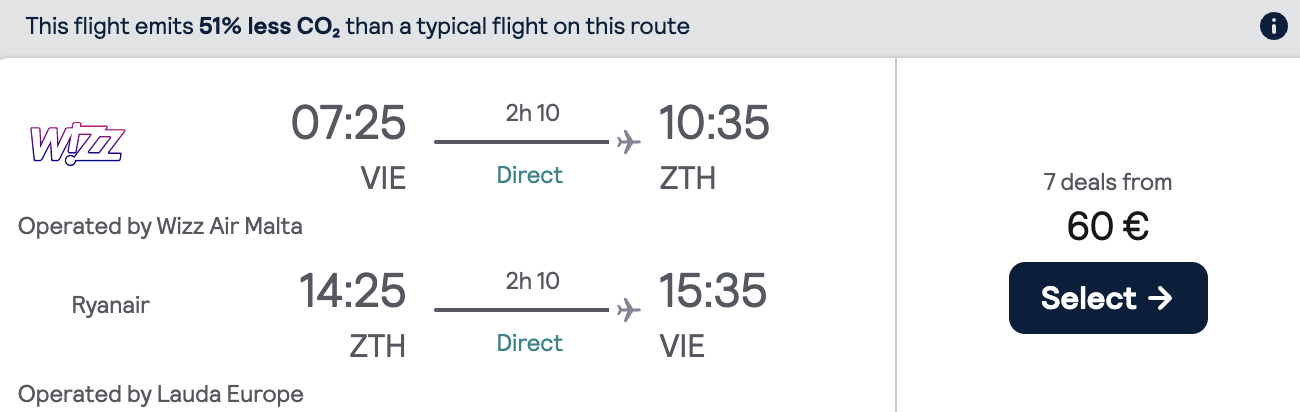The width and height of the screenshot is (1300, 412).
Task: Click the 15:35 return arrival time
Action: 712,291
